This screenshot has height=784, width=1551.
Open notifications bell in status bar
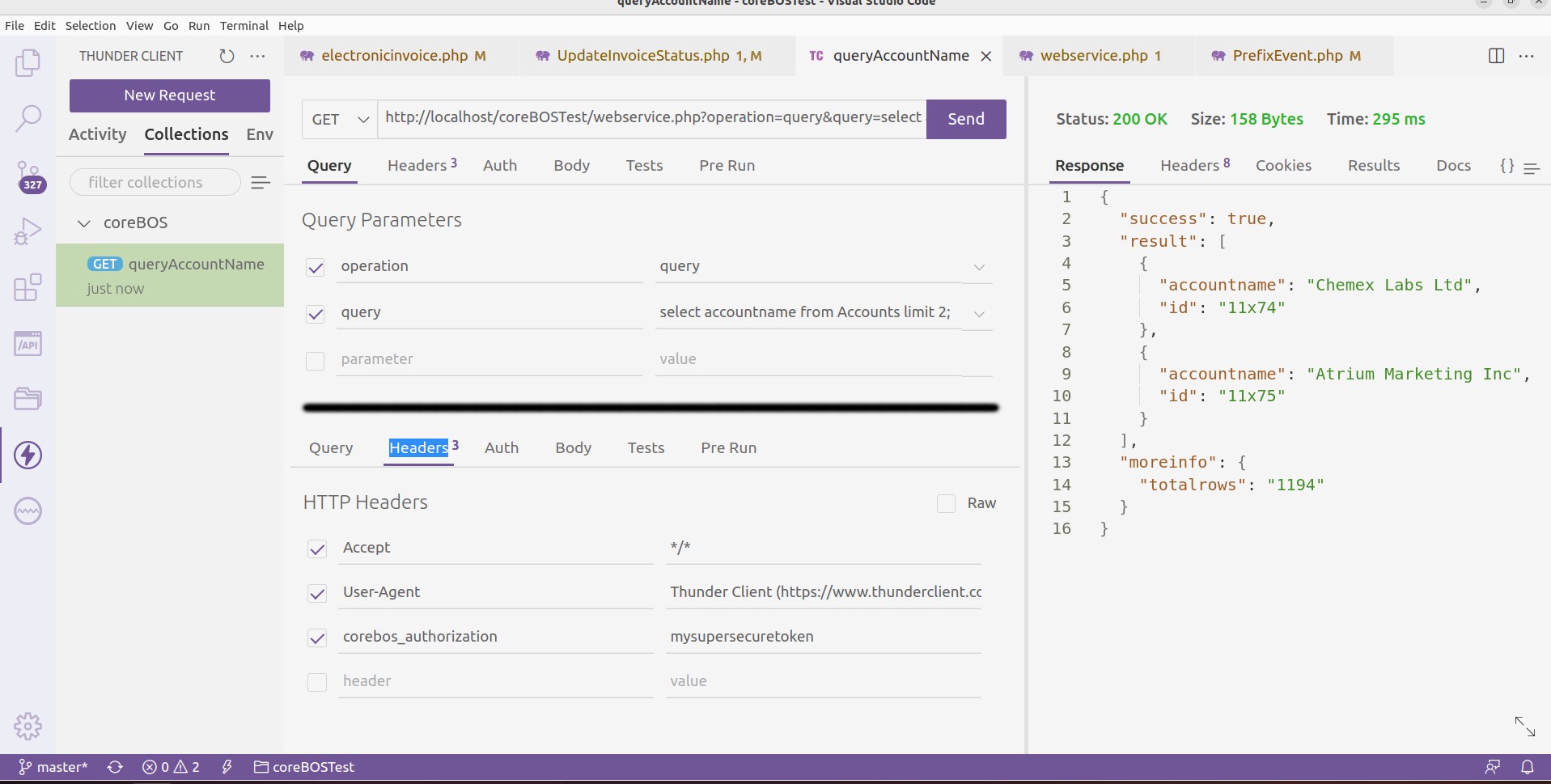(x=1527, y=767)
